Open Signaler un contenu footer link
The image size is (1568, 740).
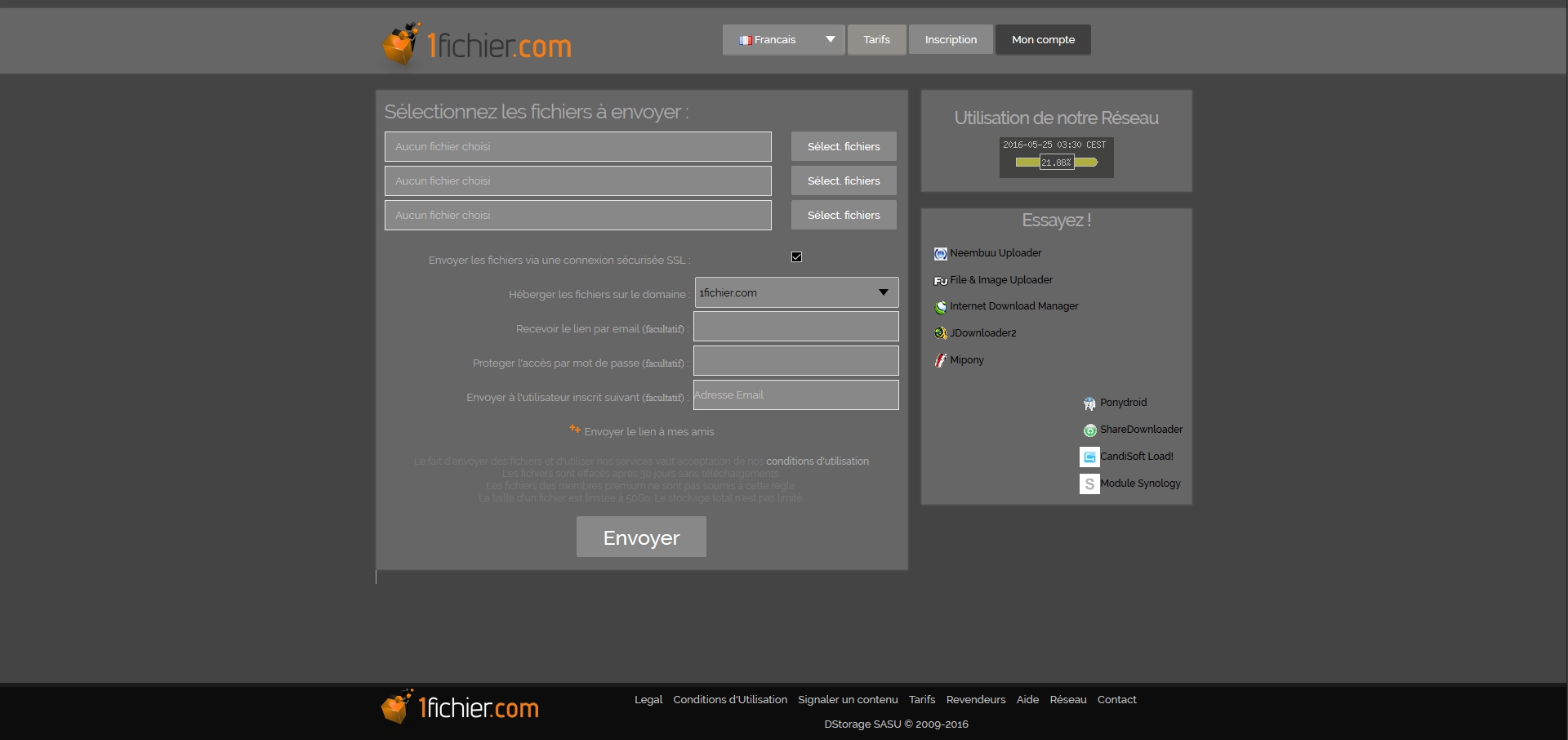click(x=848, y=700)
